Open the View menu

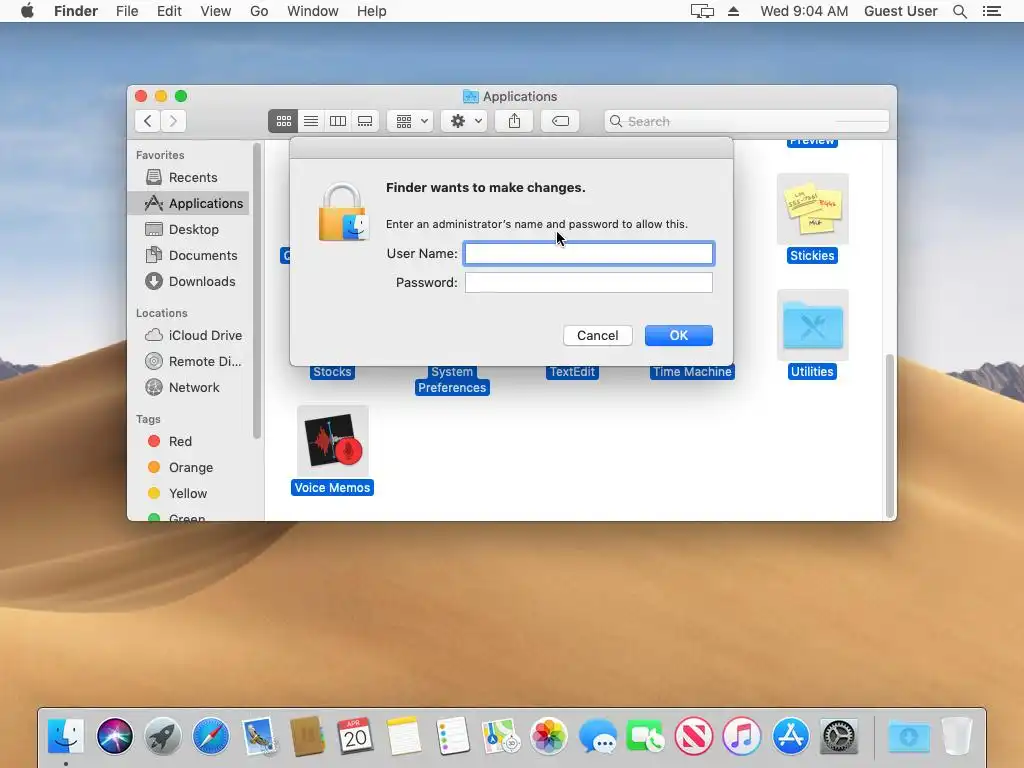[x=216, y=11]
